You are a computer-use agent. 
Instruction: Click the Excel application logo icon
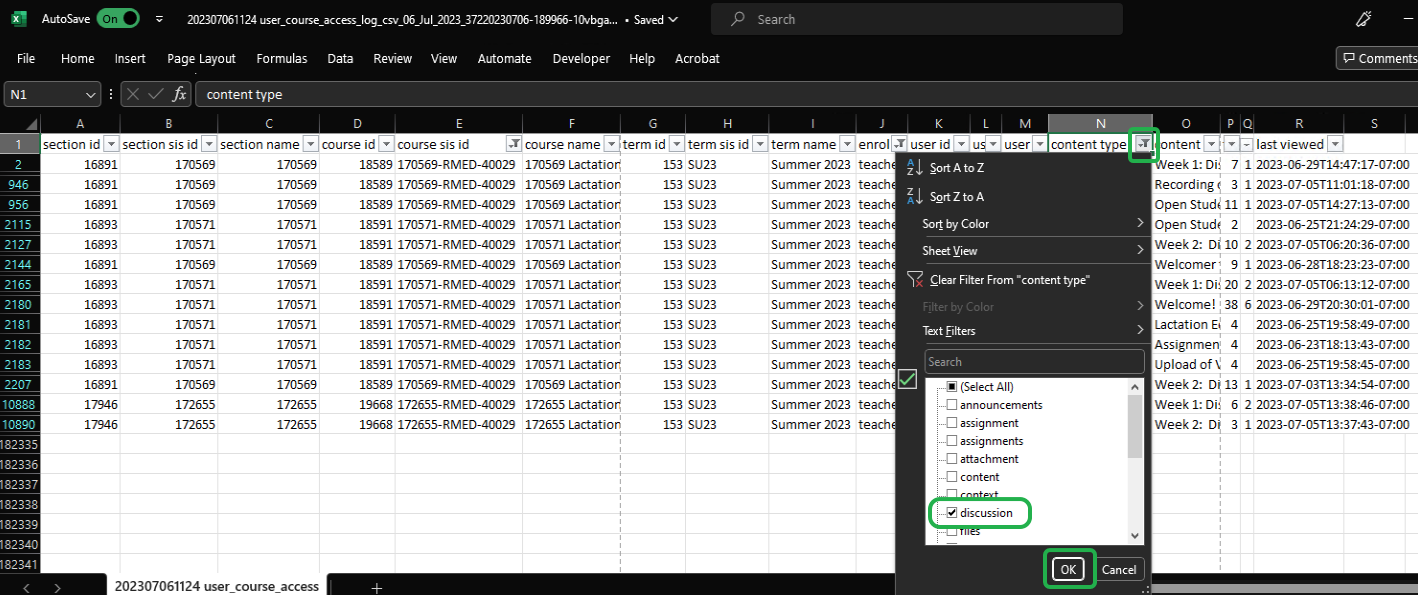[x=19, y=19]
